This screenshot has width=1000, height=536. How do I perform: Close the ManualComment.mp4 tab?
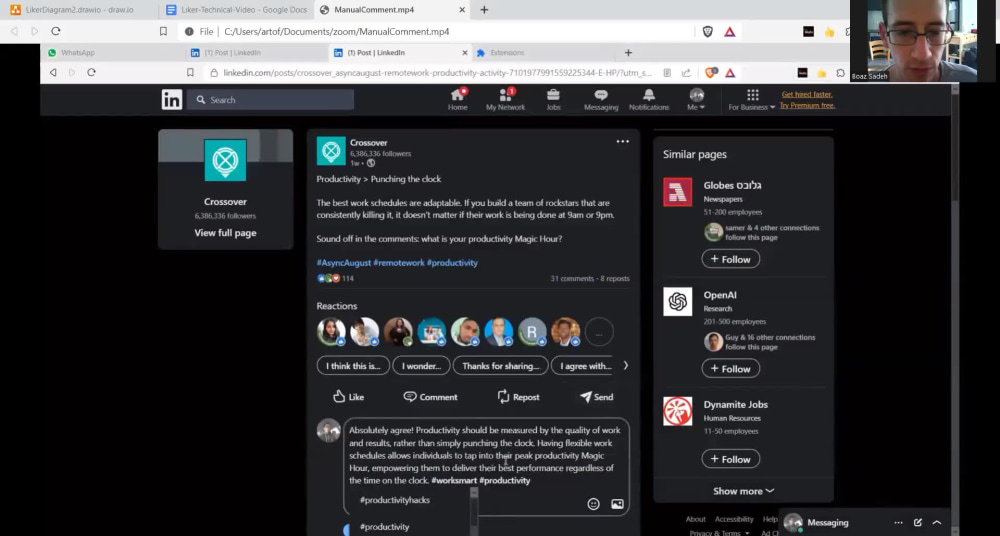462,10
